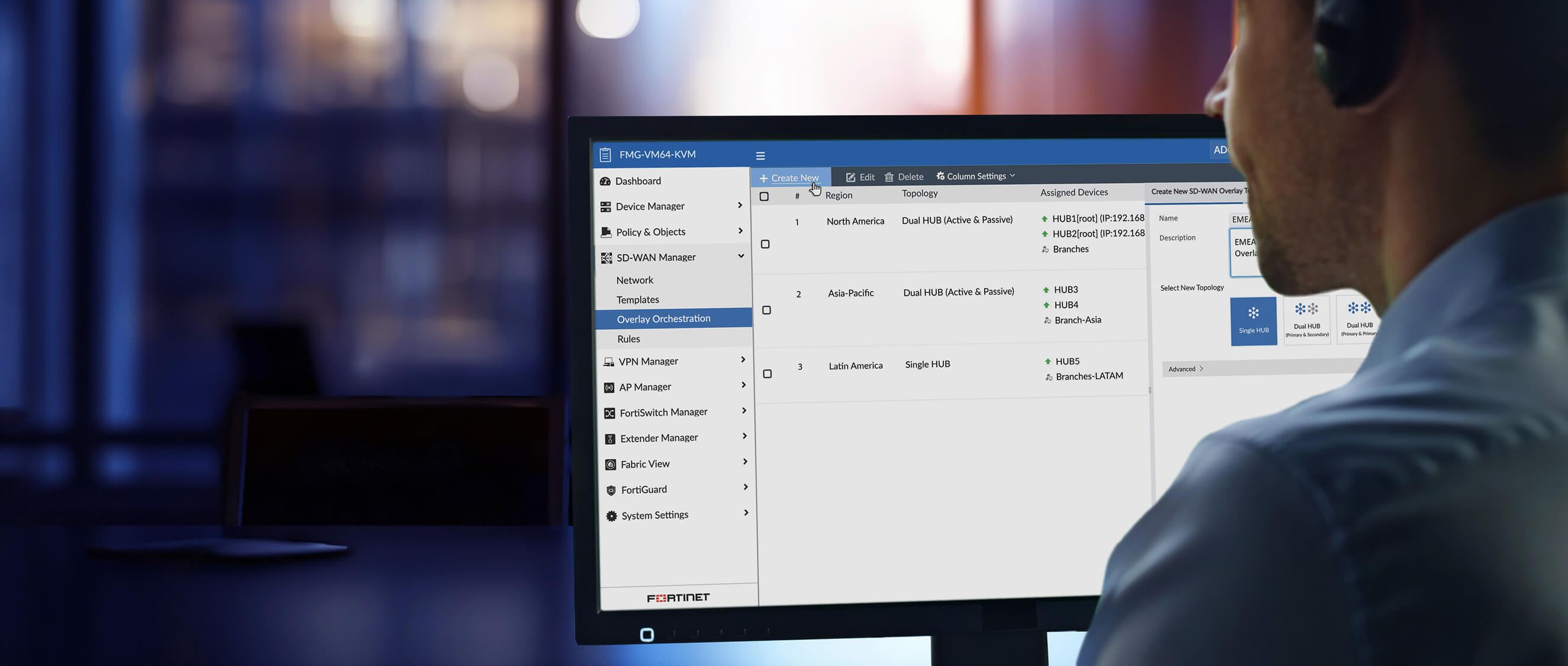
Task: Check the Asia-Pacific row checkbox
Action: (x=766, y=309)
